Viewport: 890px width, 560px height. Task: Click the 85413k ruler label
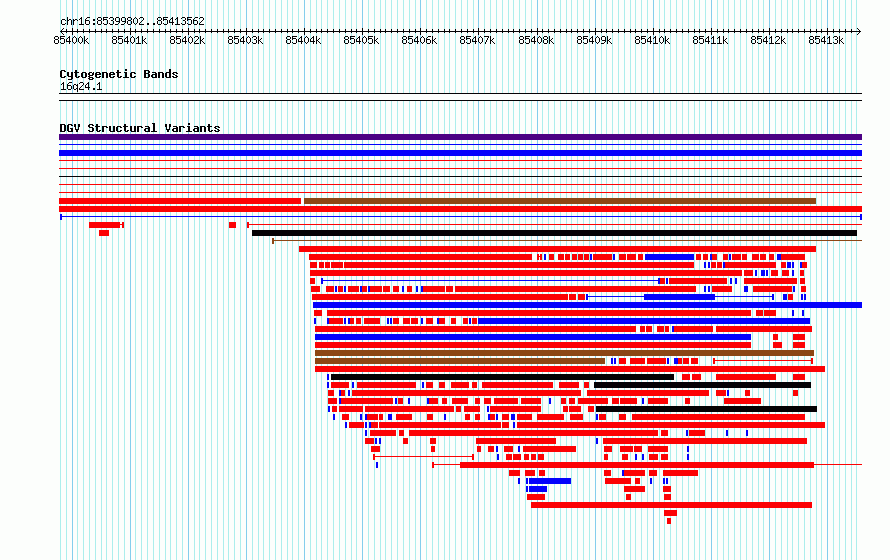tap(826, 40)
